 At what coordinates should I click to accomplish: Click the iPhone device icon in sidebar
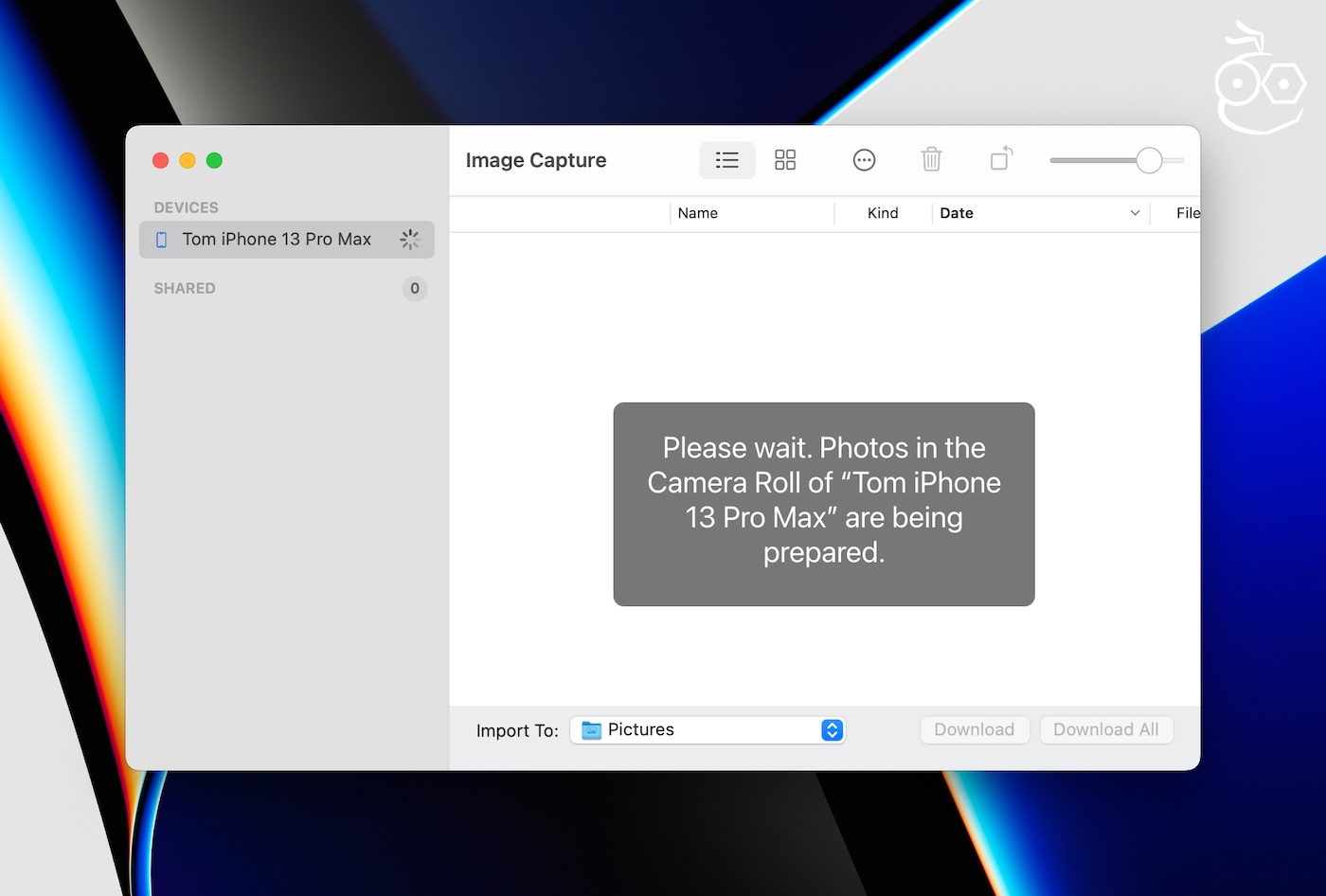(161, 240)
